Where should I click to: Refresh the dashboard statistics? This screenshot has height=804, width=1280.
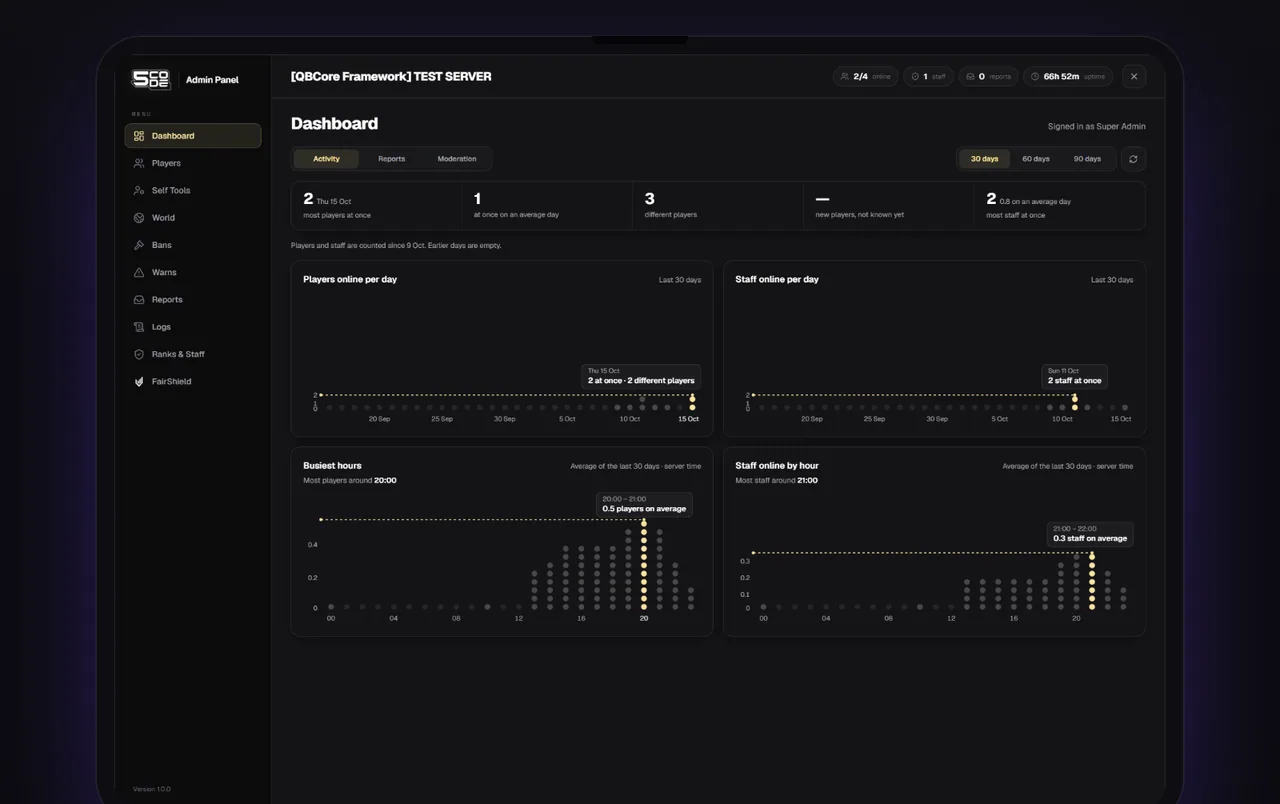click(x=1133, y=159)
